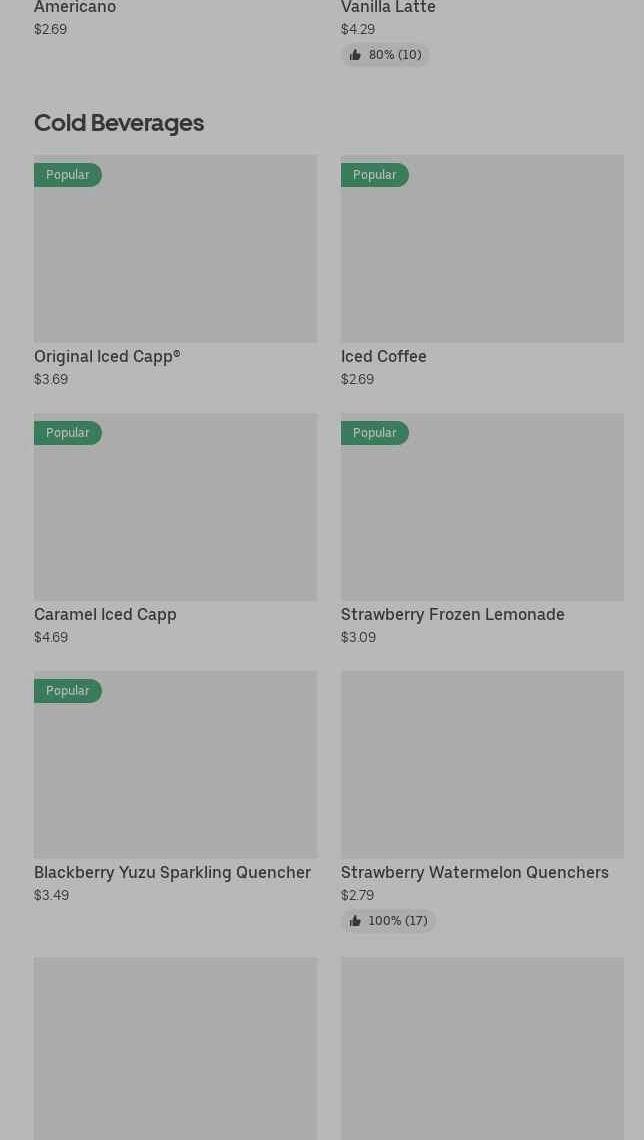Image resolution: width=644 pixels, height=1140 pixels.
Task: Open the Original Iced Capp product image
Action: click(175, 260)
